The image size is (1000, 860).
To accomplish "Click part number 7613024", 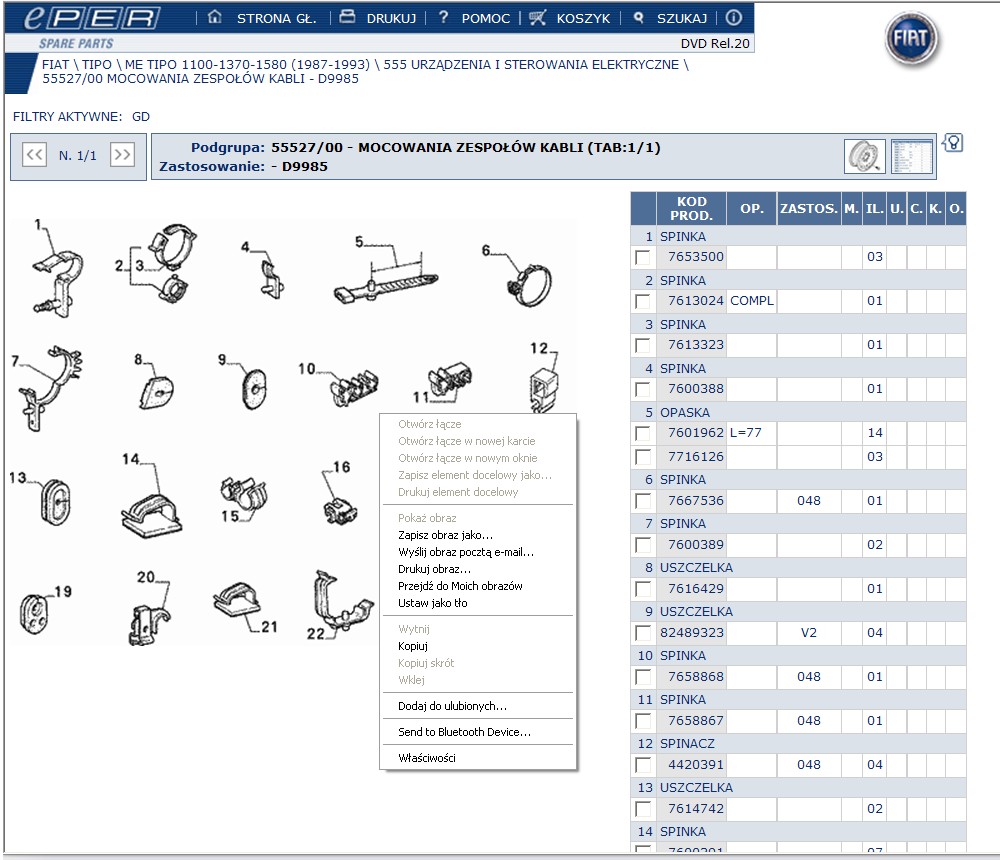I will (x=696, y=300).
